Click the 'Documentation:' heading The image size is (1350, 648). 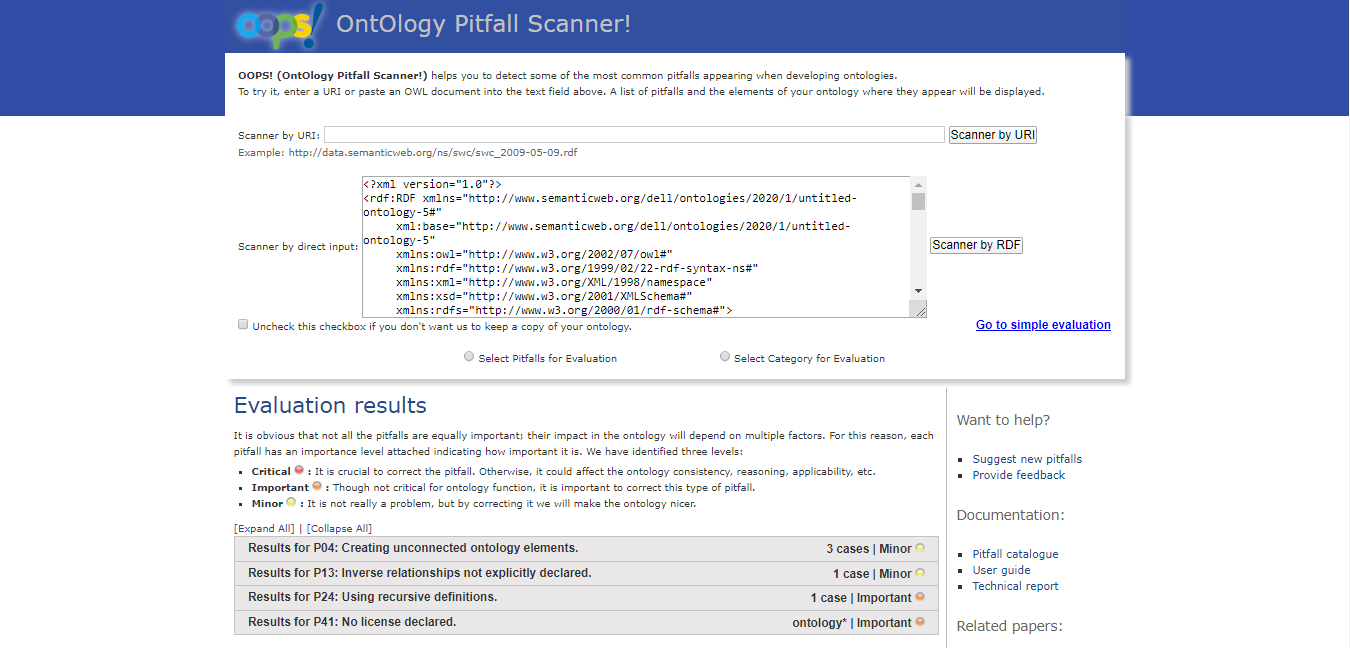coord(1010,515)
